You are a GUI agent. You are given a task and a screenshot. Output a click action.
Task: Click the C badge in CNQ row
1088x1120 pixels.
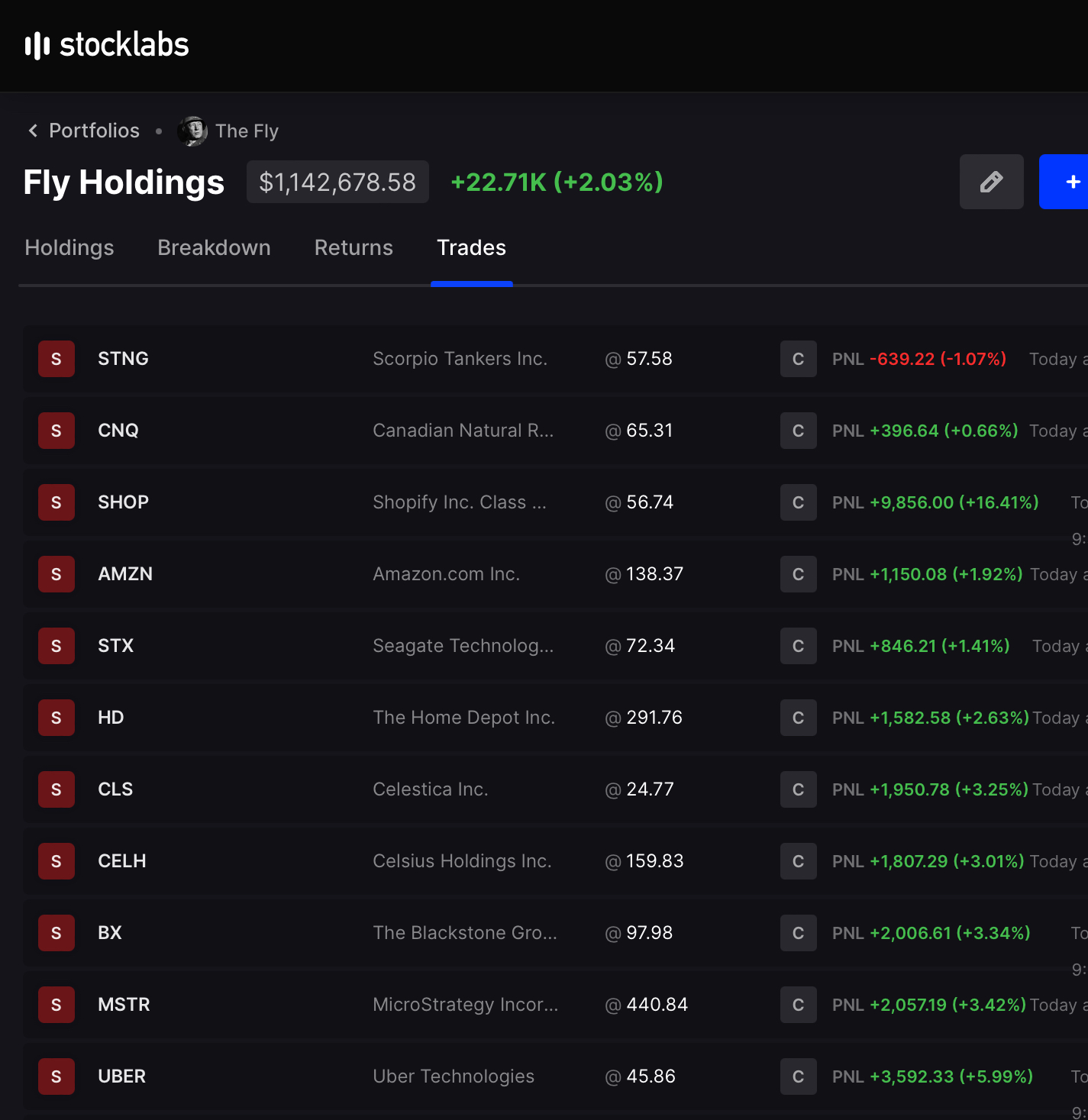(x=799, y=431)
